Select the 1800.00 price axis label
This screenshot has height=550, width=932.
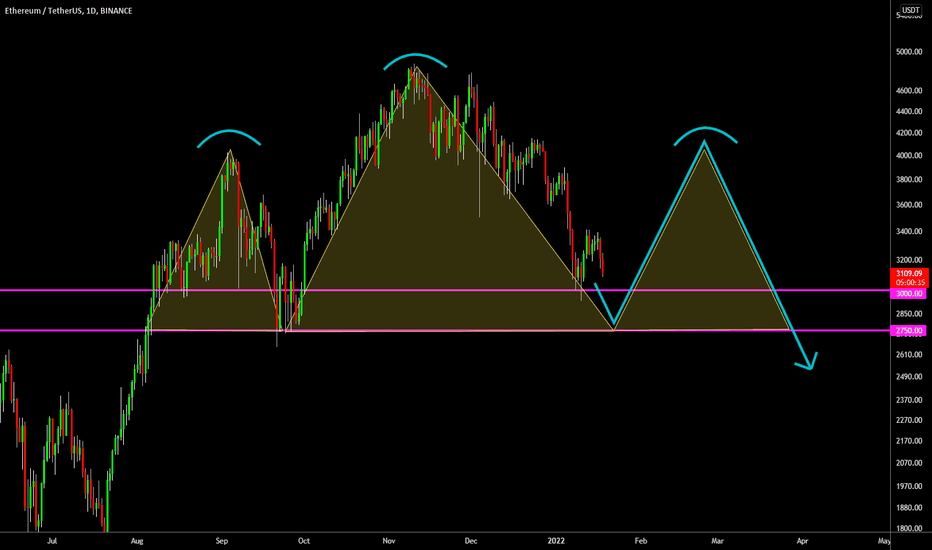tap(909, 528)
